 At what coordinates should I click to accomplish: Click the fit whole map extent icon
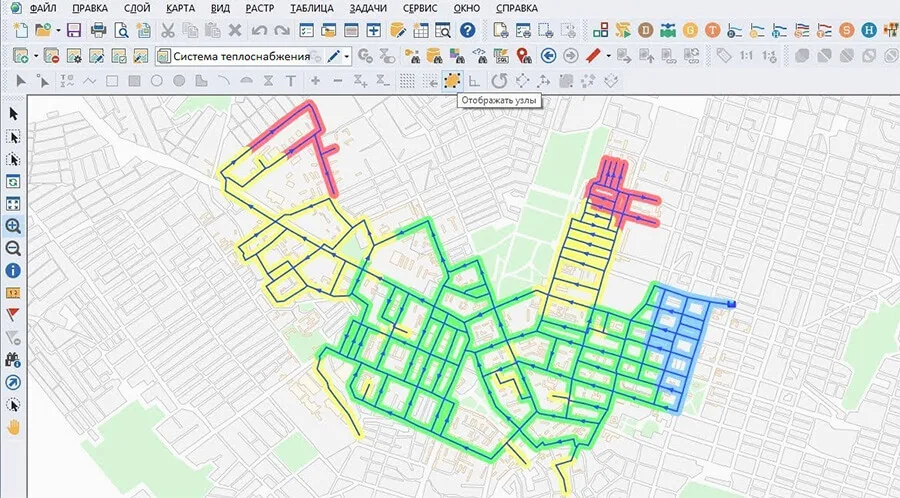point(13,204)
